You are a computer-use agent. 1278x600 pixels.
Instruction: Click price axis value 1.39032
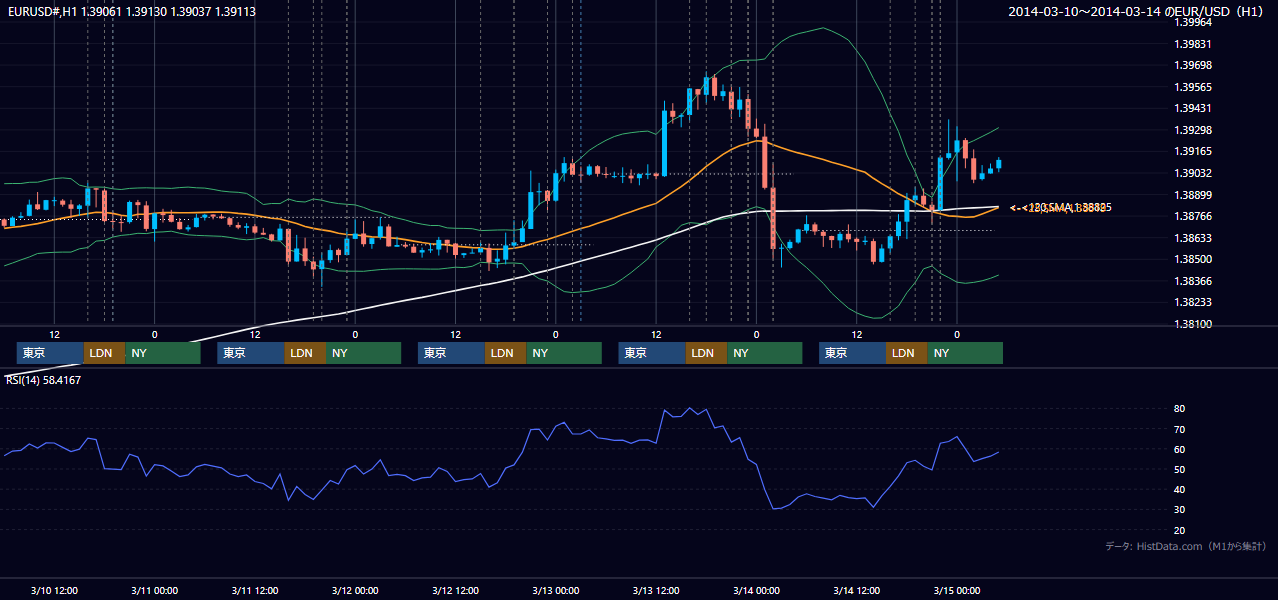pos(1192,173)
